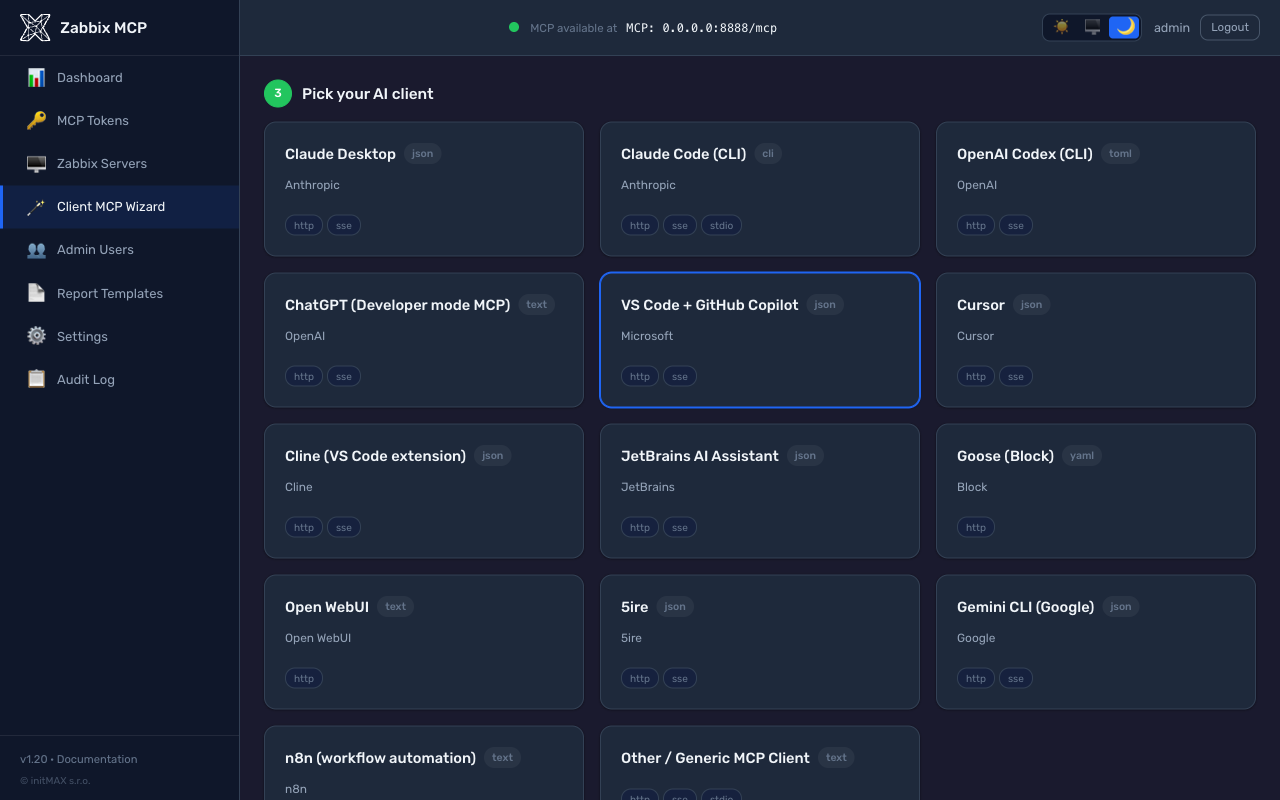Select the Claude Desktop client card
Viewport: 1280px width, 800px height.
click(424, 189)
